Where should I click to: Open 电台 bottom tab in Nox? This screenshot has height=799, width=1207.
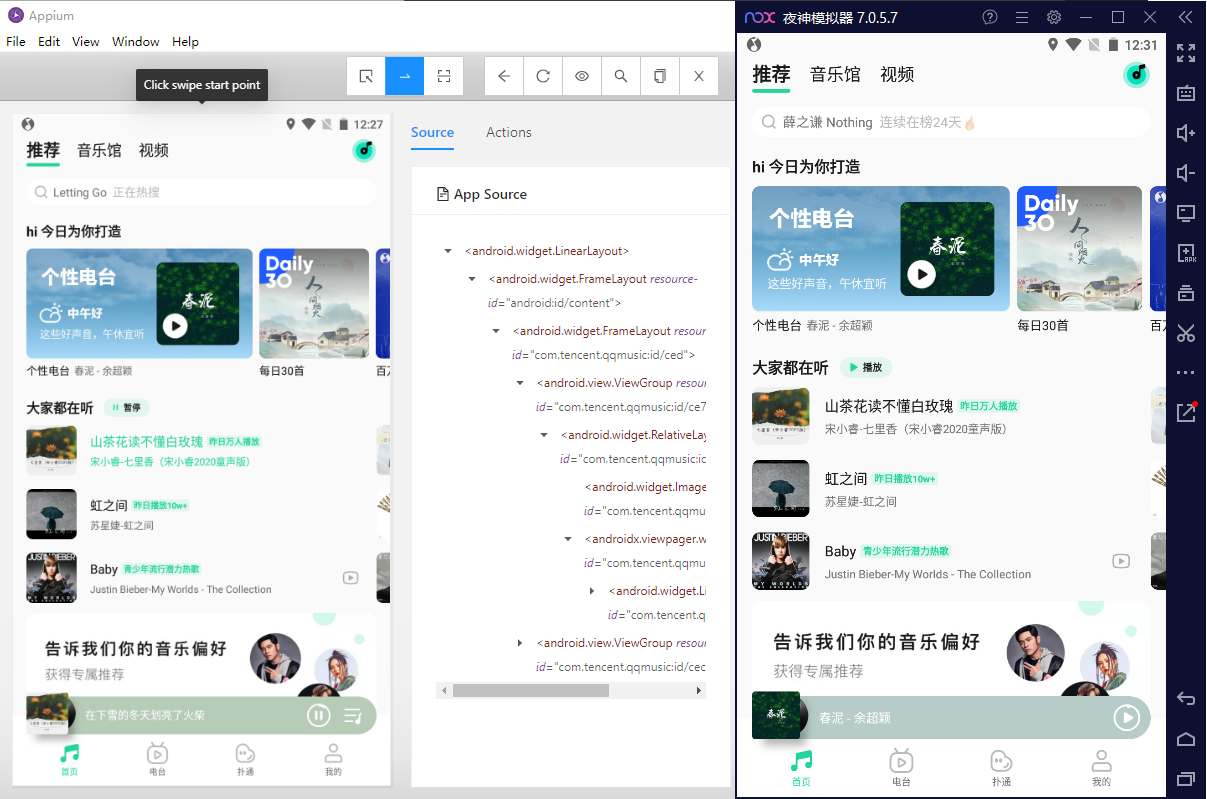(x=901, y=767)
